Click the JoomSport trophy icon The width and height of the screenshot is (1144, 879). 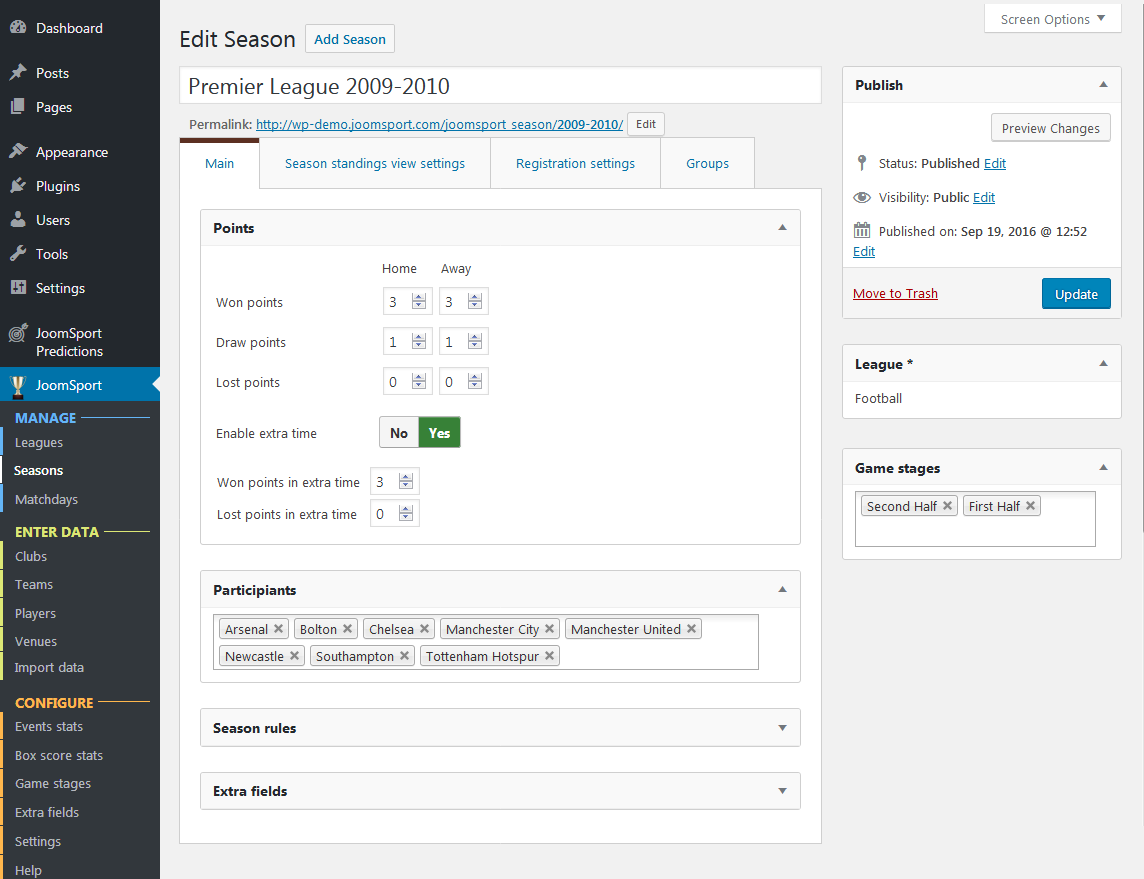18,385
